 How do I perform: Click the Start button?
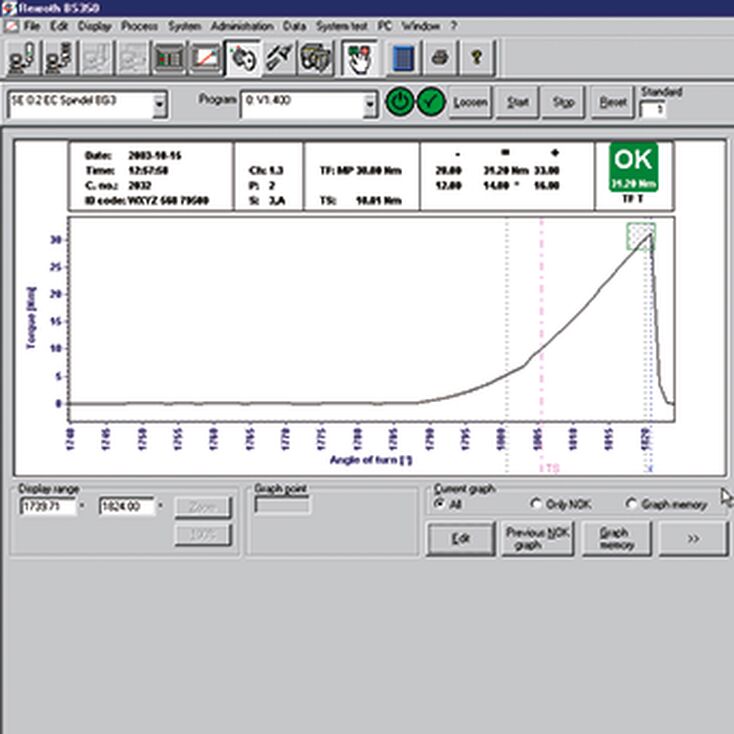(517, 102)
